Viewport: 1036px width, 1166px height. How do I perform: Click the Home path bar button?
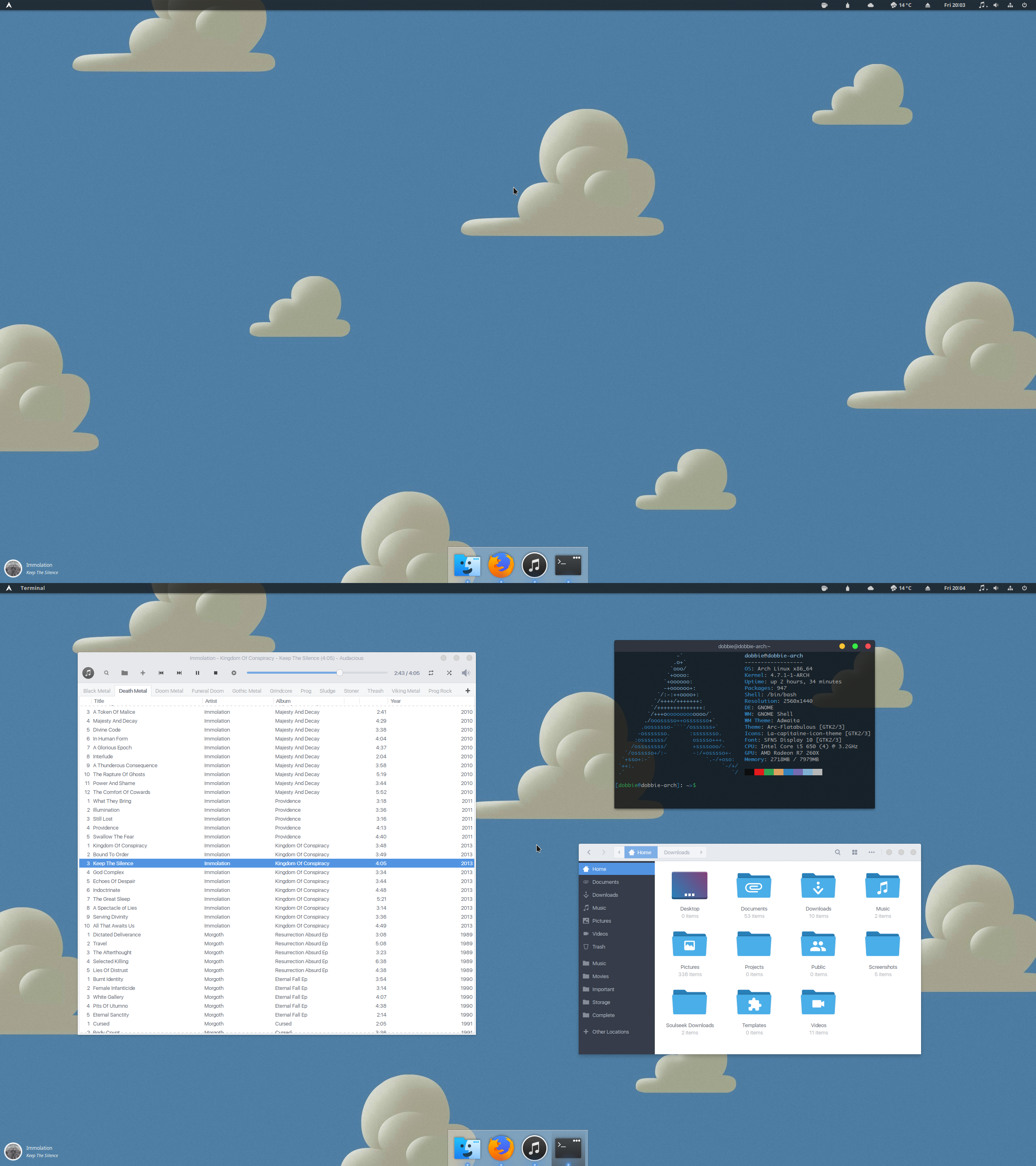tap(641, 852)
